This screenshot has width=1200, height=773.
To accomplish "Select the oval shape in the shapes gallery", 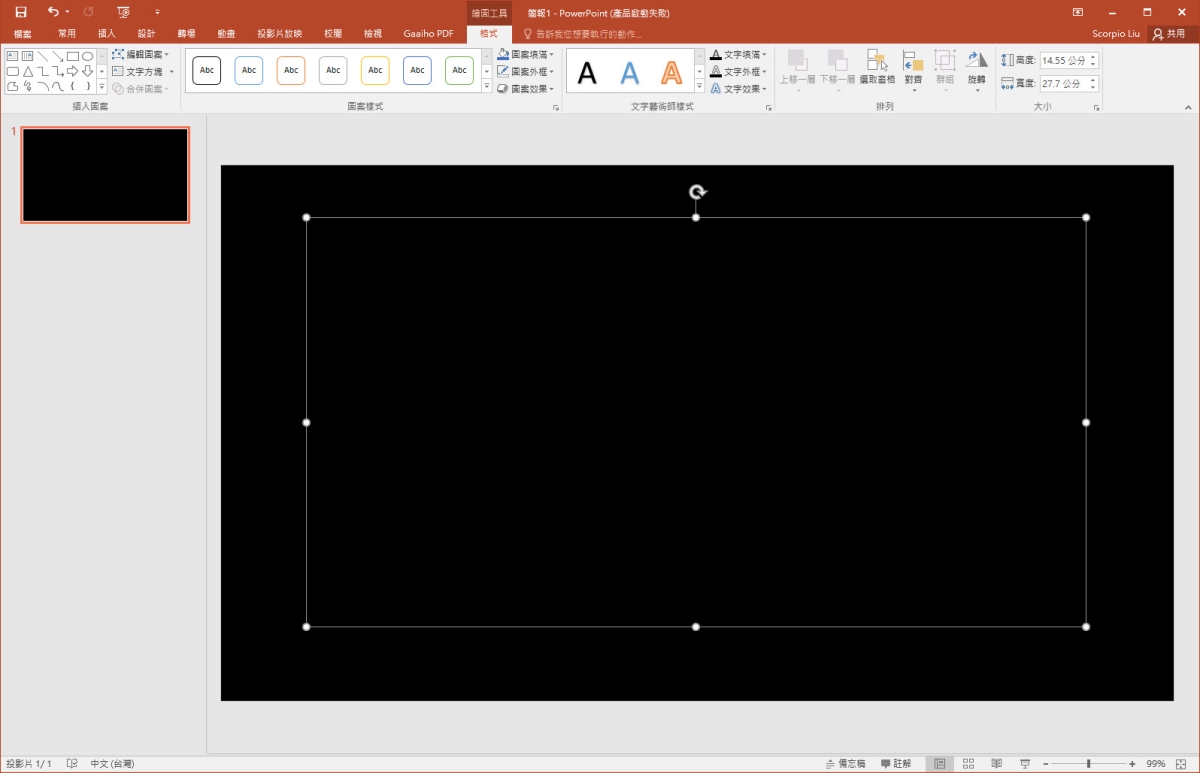I will click(x=88, y=56).
